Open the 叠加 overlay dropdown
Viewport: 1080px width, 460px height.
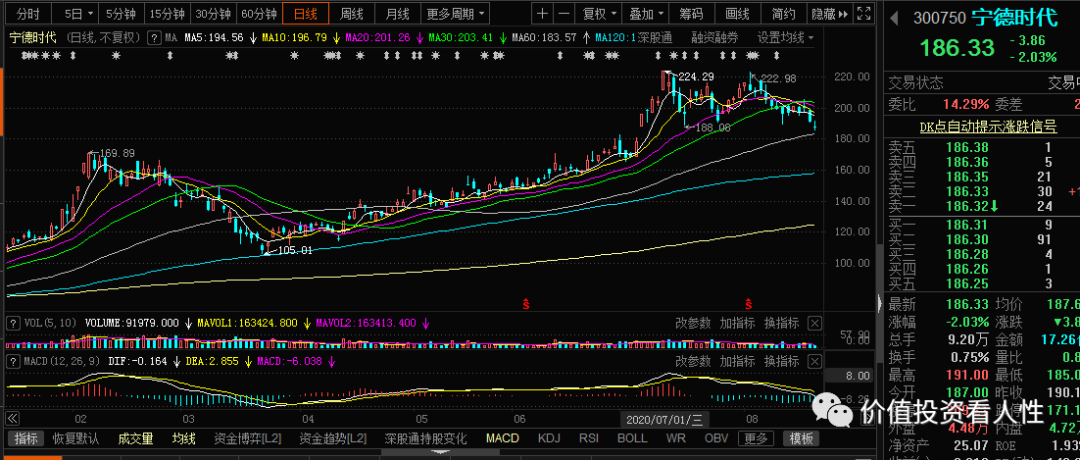point(646,13)
